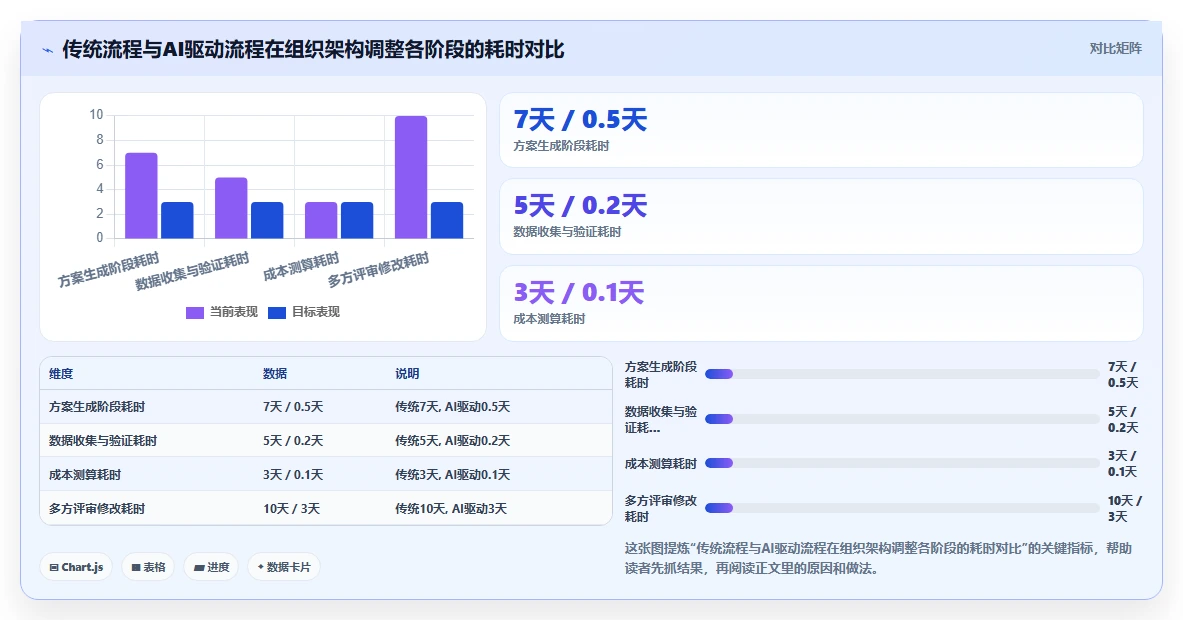Click the chart x-axis label 多方评审修改耗时

378,270
